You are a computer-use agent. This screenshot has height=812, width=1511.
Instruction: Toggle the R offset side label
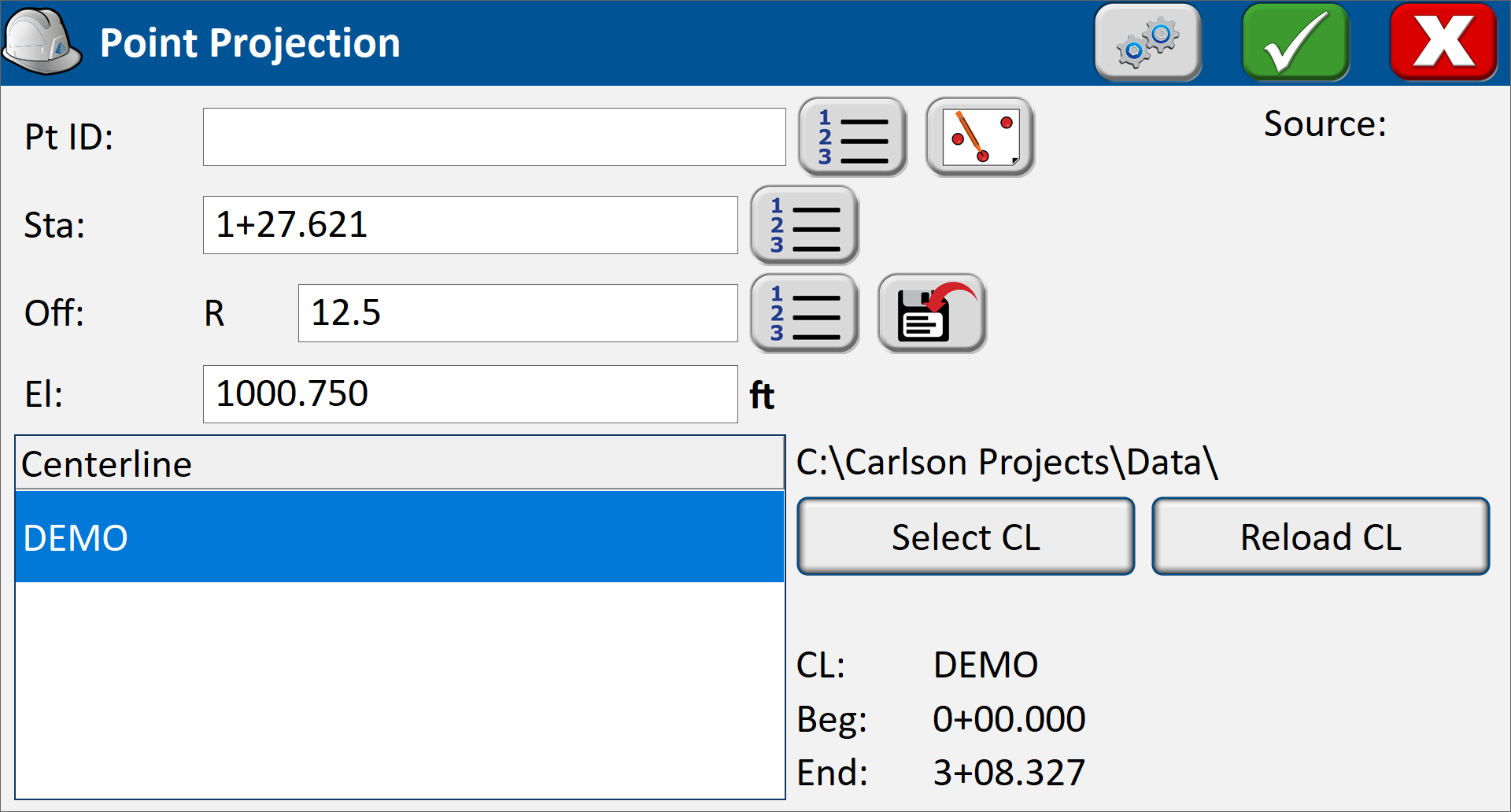[x=215, y=313]
